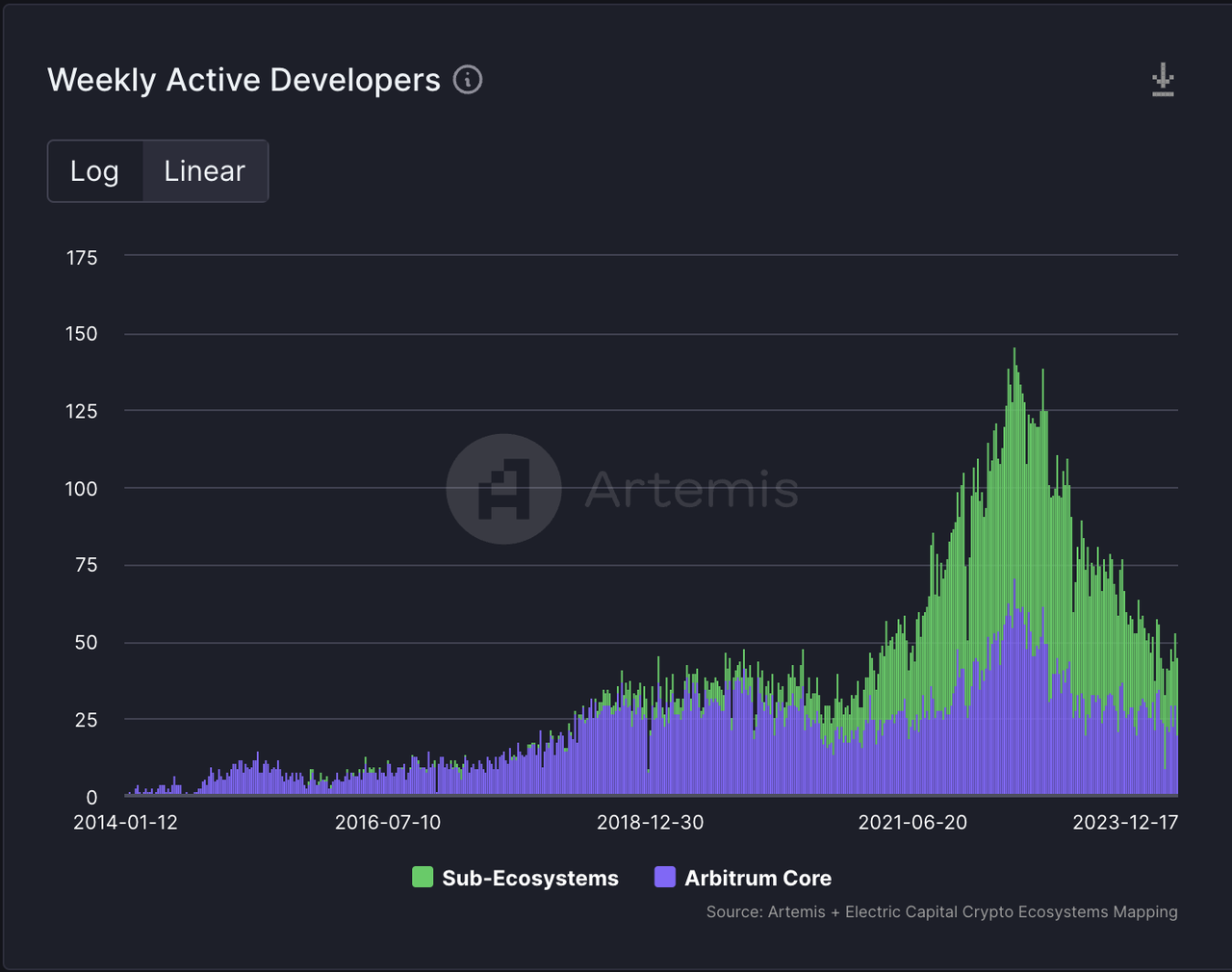This screenshot has width=1232, height=972.
Task: Click the 2016-07-10 x-axis date label
Action: tap(387, 823)
